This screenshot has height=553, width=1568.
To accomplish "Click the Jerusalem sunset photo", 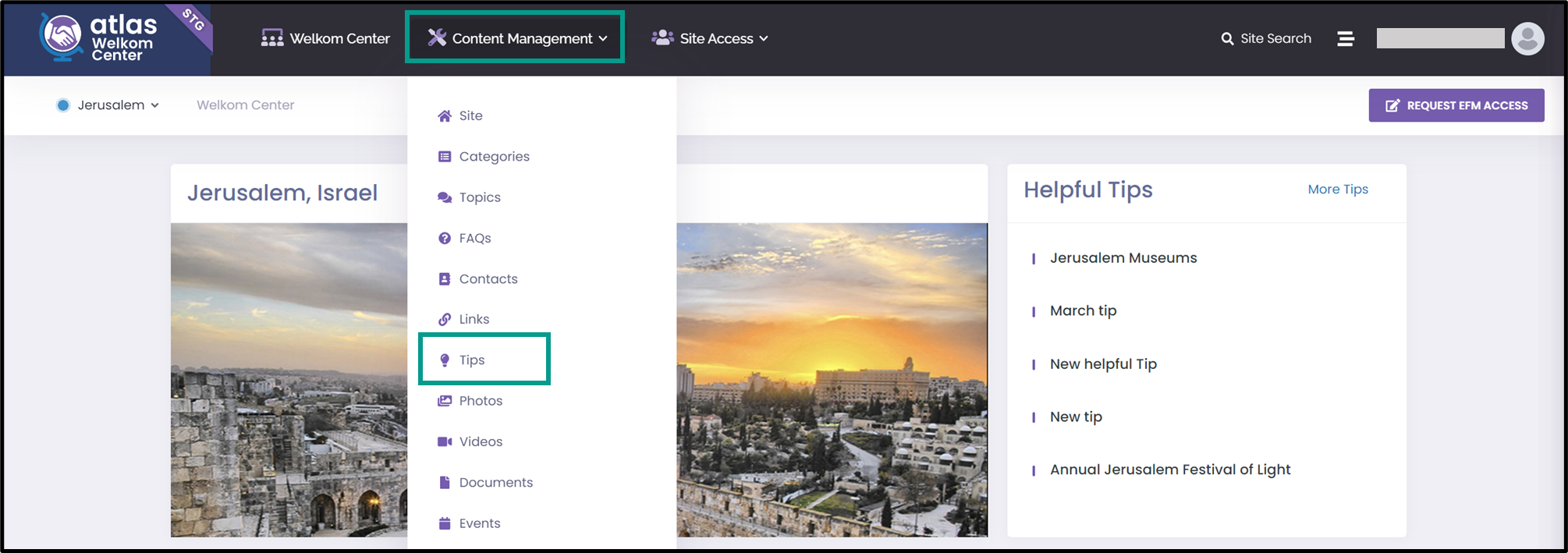I will [x=832, y=380].
